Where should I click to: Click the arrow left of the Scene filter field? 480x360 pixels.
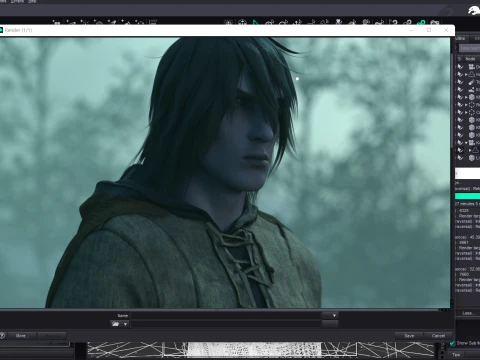457,49
